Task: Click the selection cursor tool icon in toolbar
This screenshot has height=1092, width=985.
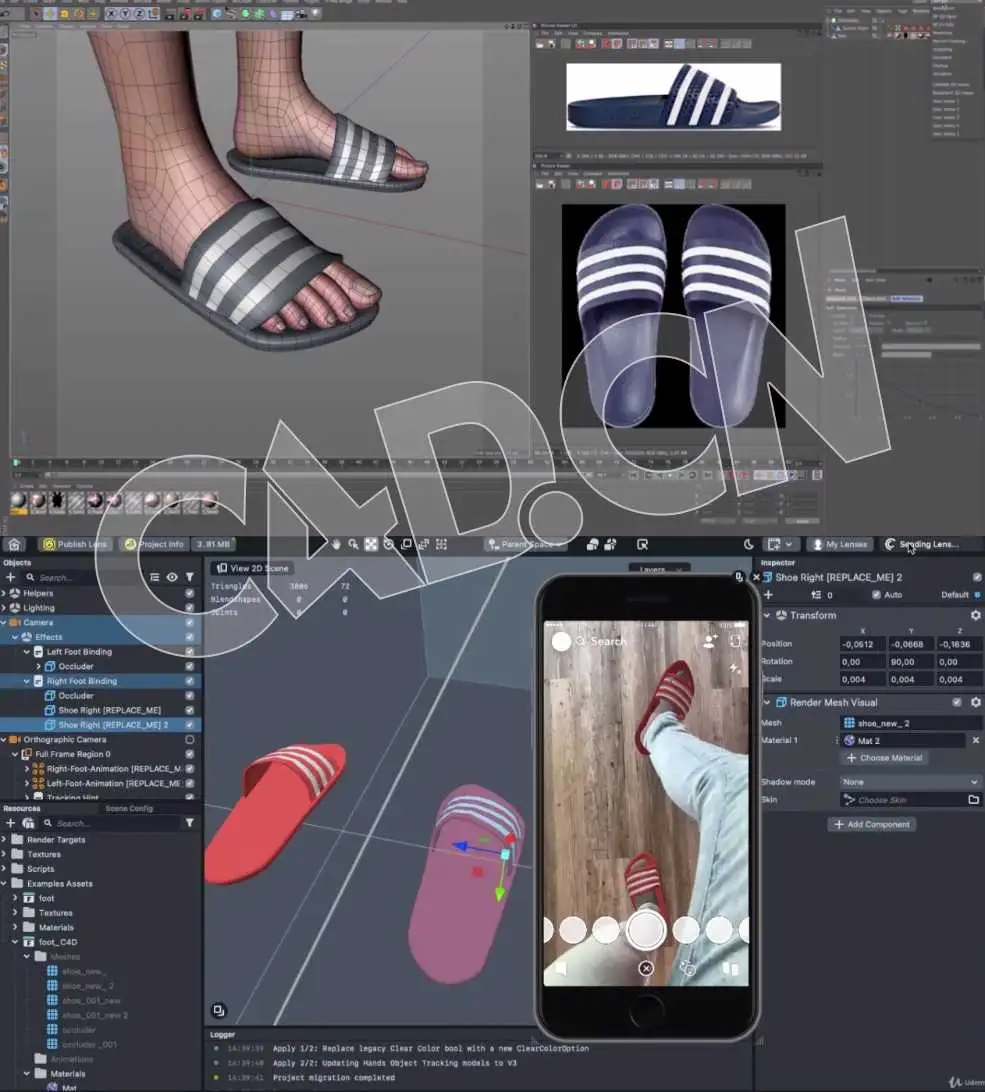Action: [642, 544]
